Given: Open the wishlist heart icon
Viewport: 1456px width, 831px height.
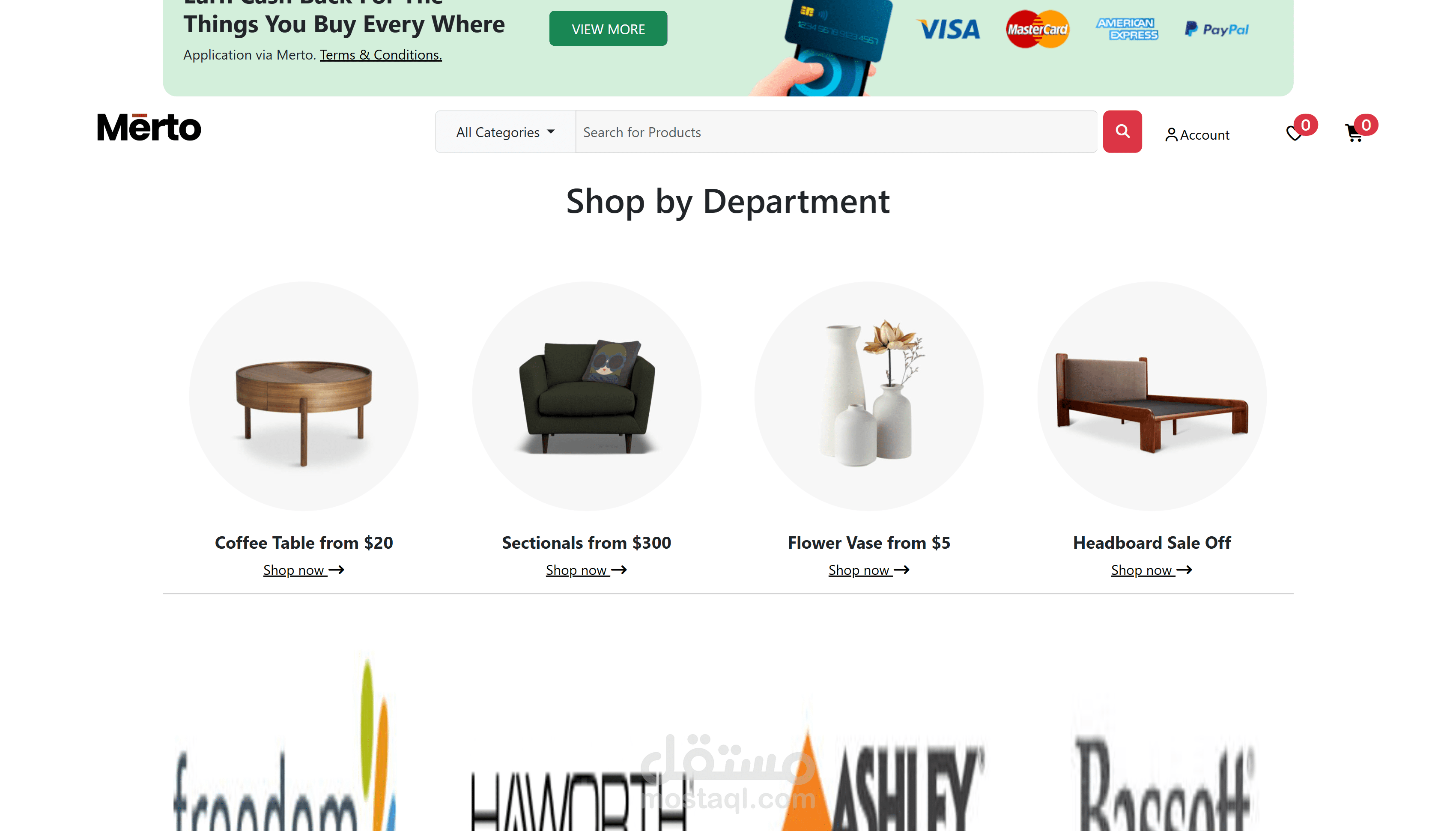Looking at the screenshot, I should click(x=1293, y=134).
